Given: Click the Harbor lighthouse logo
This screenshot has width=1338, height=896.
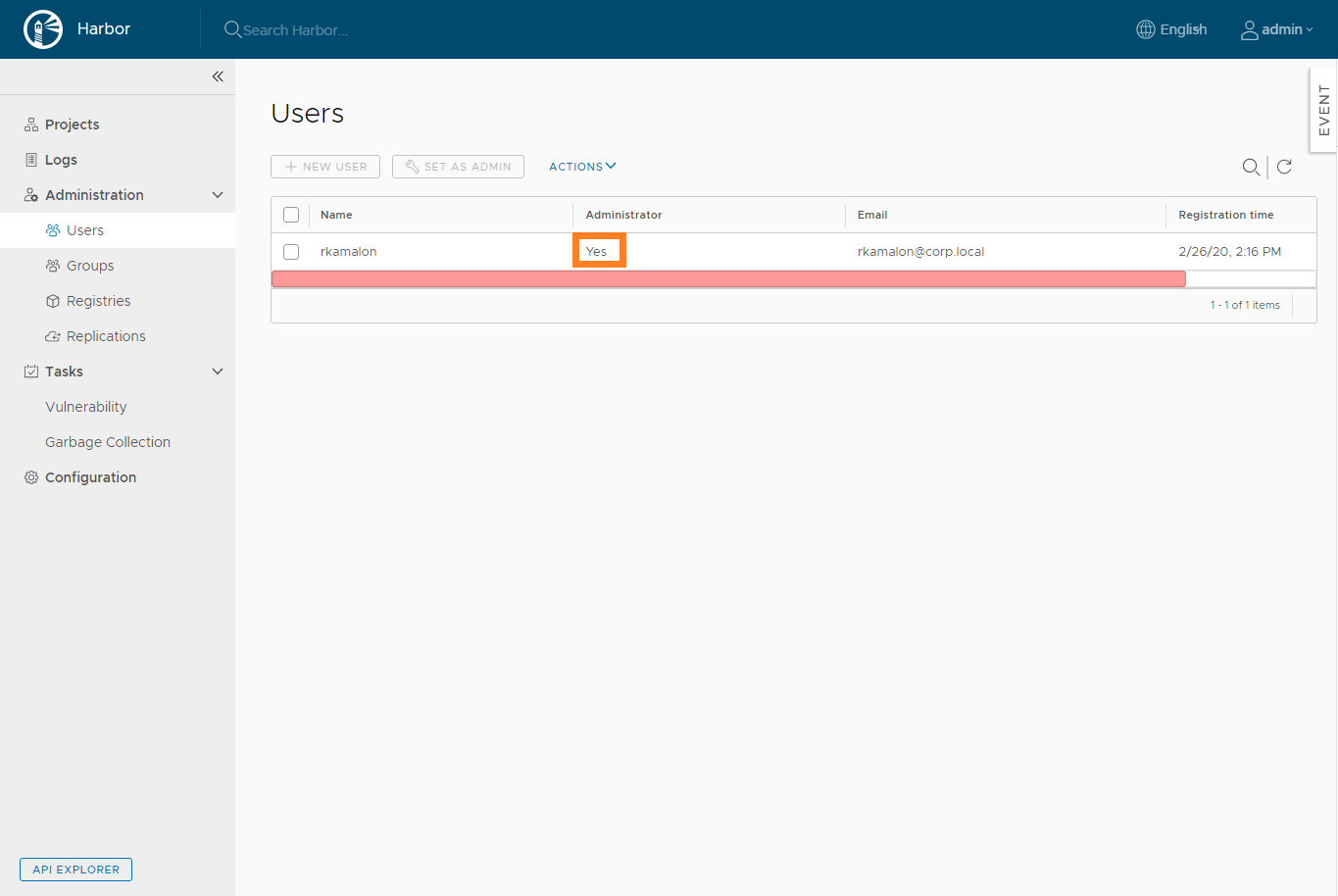Looking at the screenshot, I should coord(43,29).
